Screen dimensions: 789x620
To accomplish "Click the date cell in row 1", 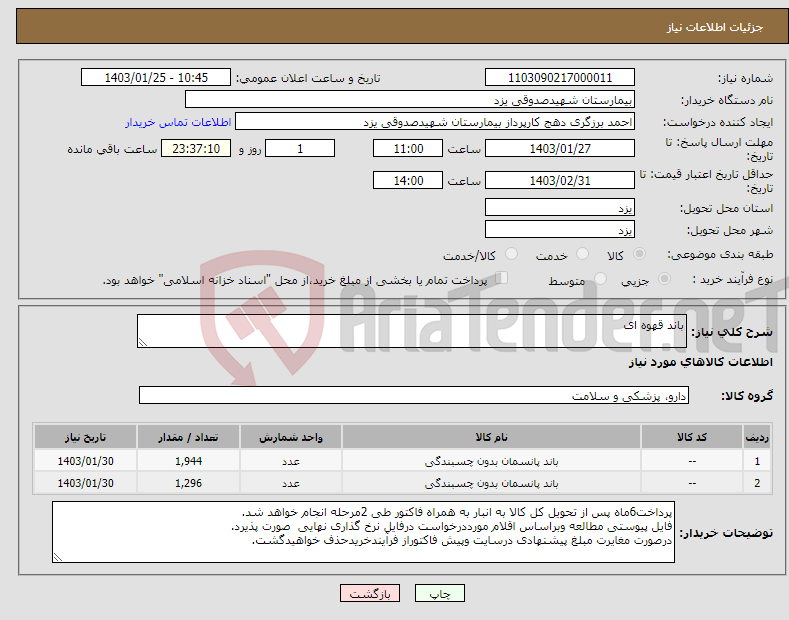I will click(x=86, y=461).
